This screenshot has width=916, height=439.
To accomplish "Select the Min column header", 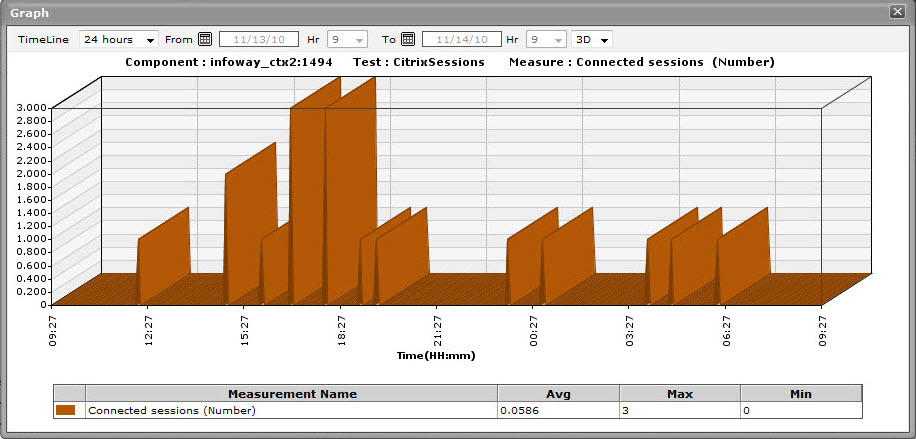I will coord(801,394).
